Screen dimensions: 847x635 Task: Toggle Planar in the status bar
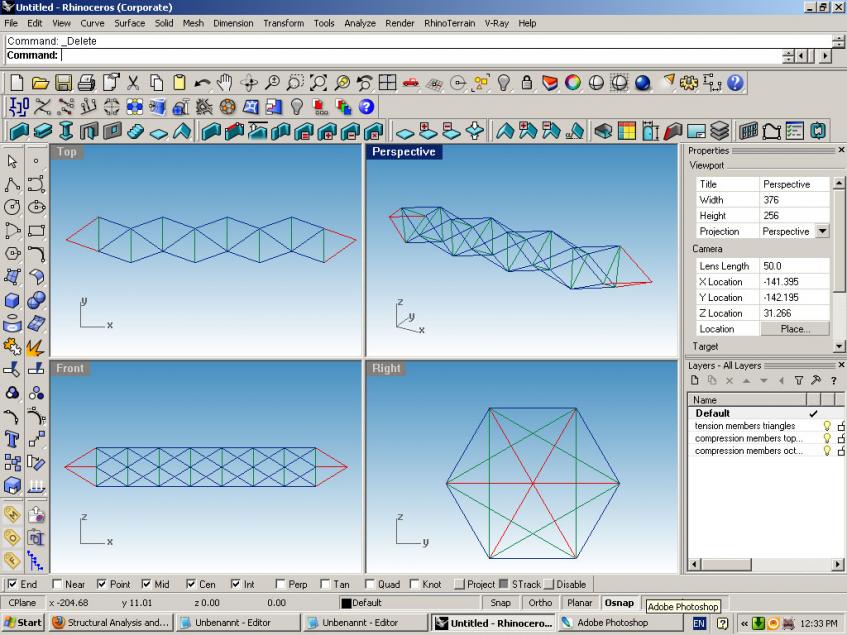(x=580, y=603)
